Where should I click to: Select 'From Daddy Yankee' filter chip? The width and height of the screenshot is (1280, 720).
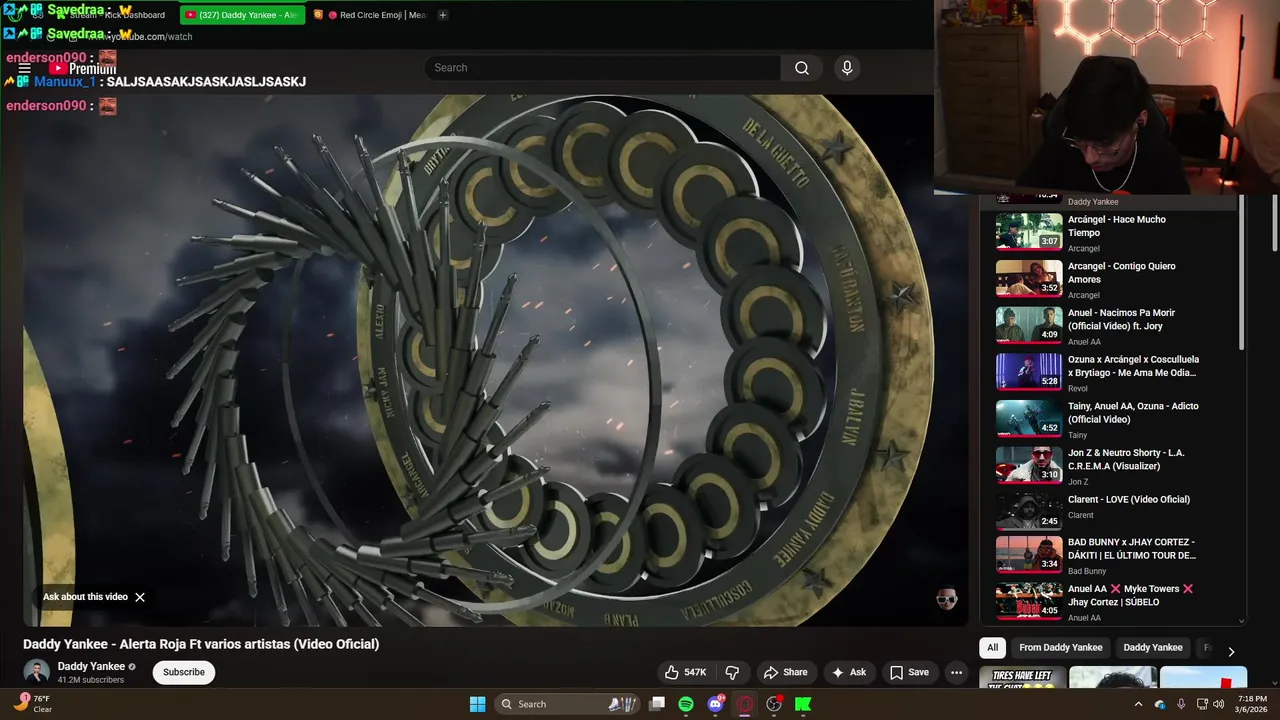click(x=1060, y=647)
